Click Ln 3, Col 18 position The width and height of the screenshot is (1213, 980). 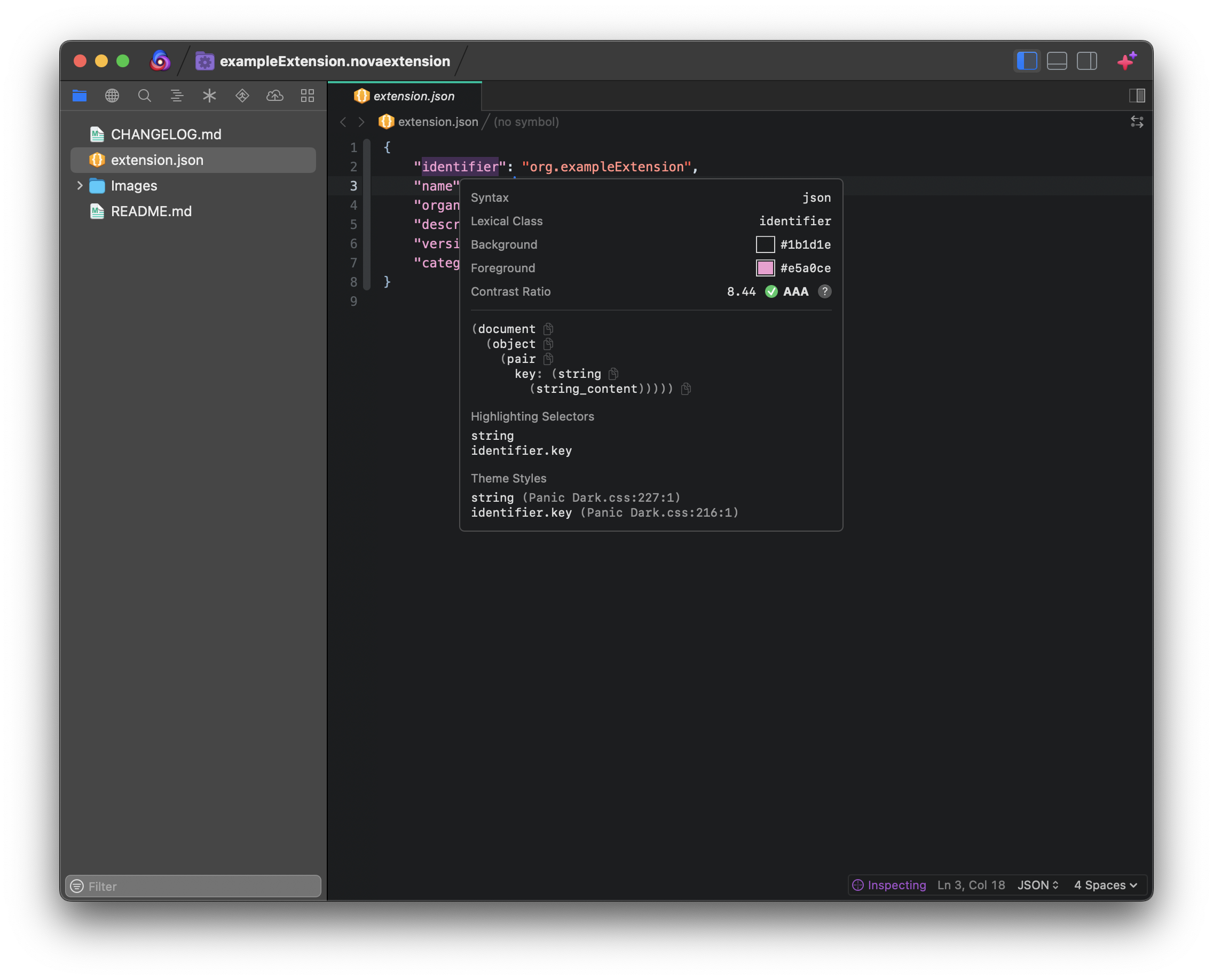click(x=971, y=885)
